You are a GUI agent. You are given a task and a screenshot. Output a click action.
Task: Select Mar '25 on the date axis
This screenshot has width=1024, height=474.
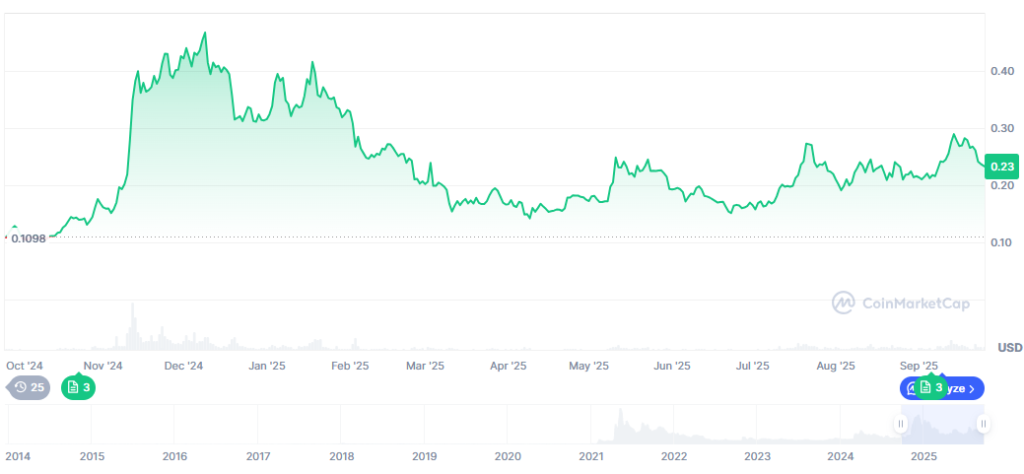click(425, 366)
